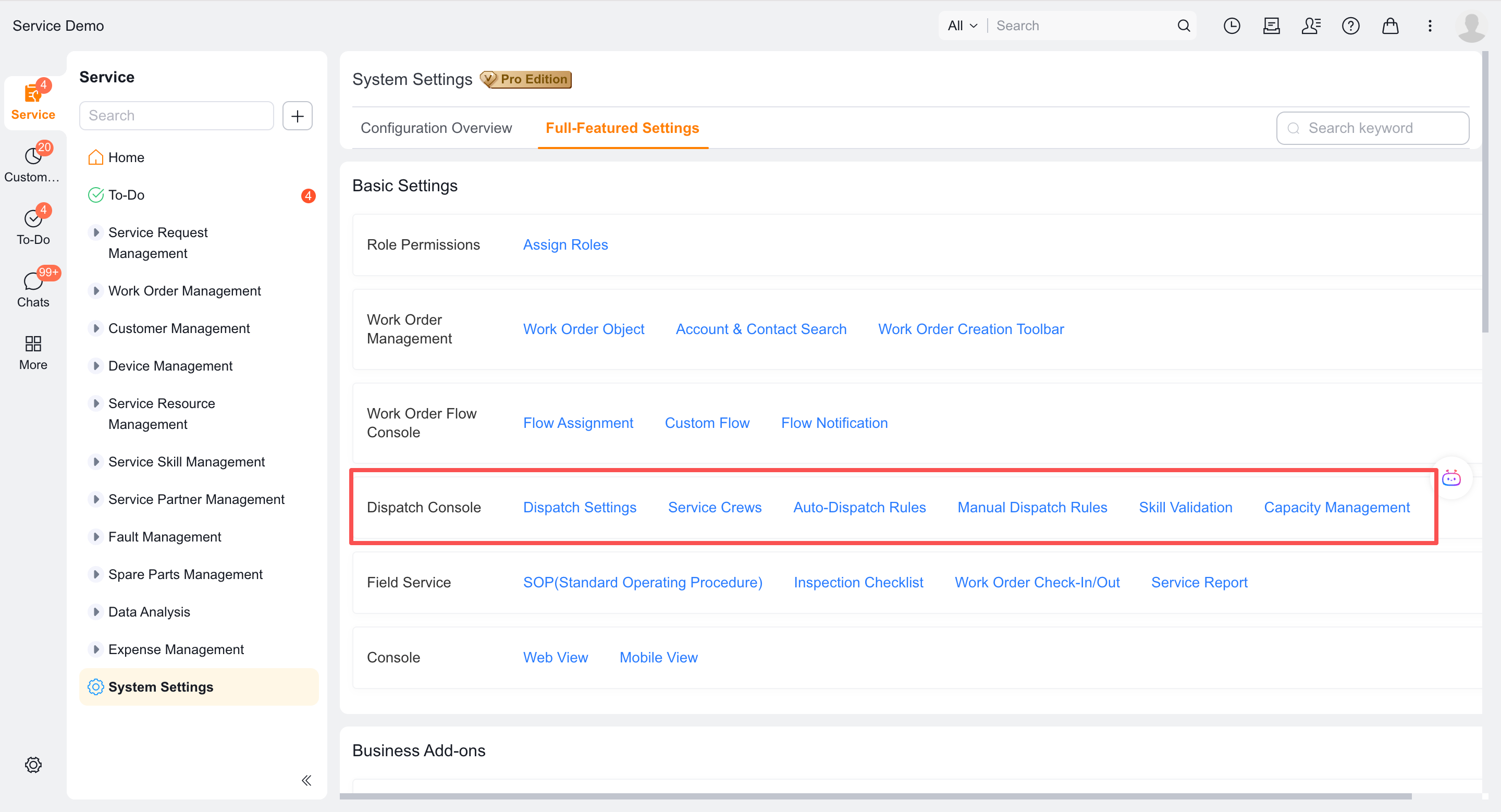Open the Flow Assignment link
The width and height of the screenshot is (1501, 812).
coord(578,423)
